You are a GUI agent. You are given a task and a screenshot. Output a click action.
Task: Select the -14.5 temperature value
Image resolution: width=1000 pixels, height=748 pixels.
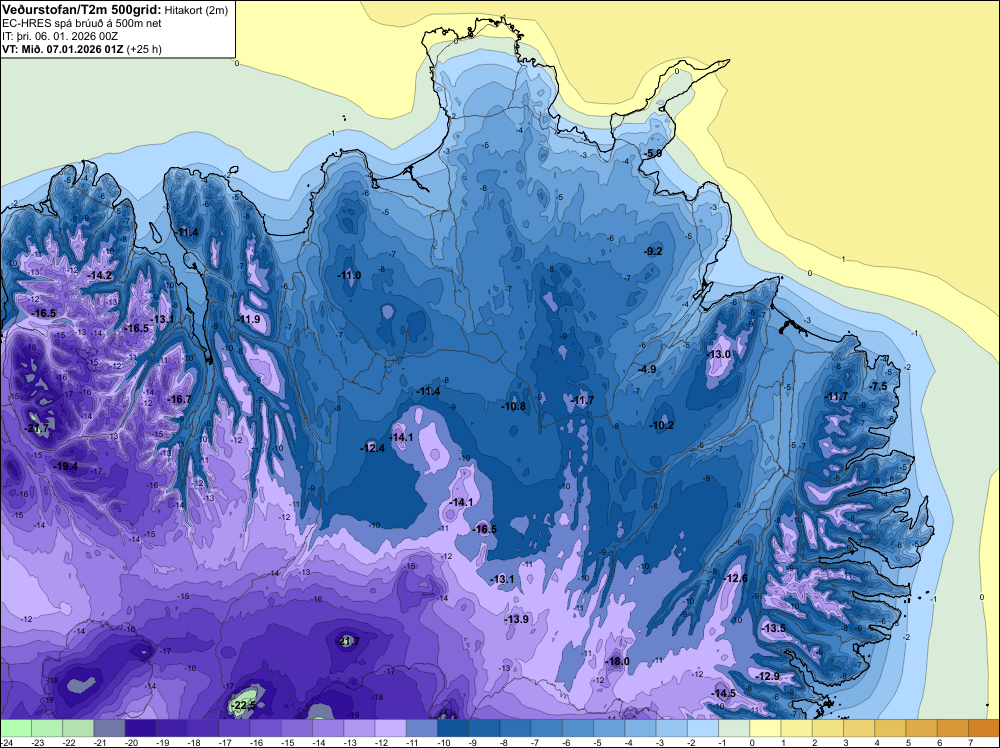click(724, 693)
